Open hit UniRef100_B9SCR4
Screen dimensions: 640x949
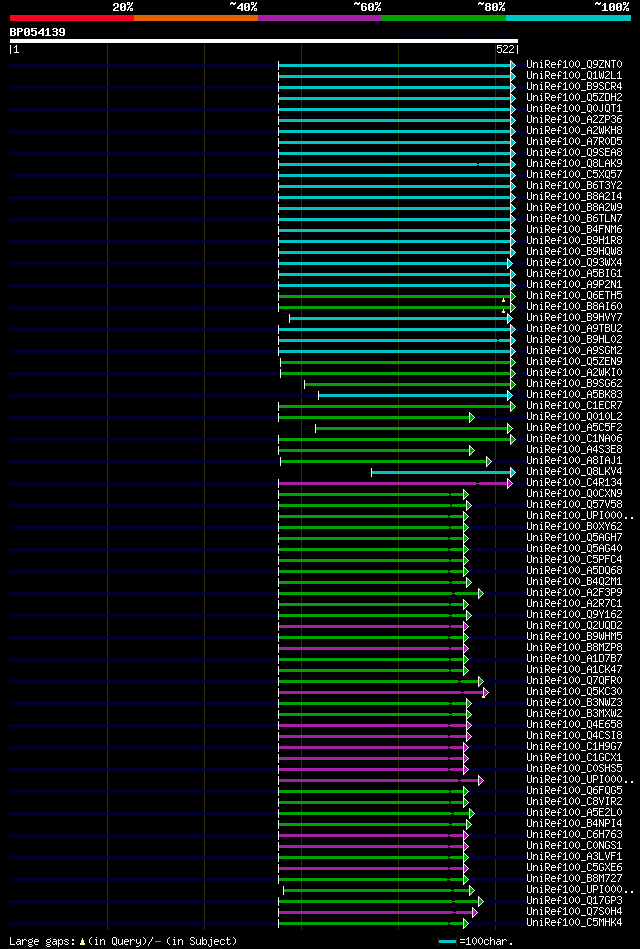tap(574, 87)
